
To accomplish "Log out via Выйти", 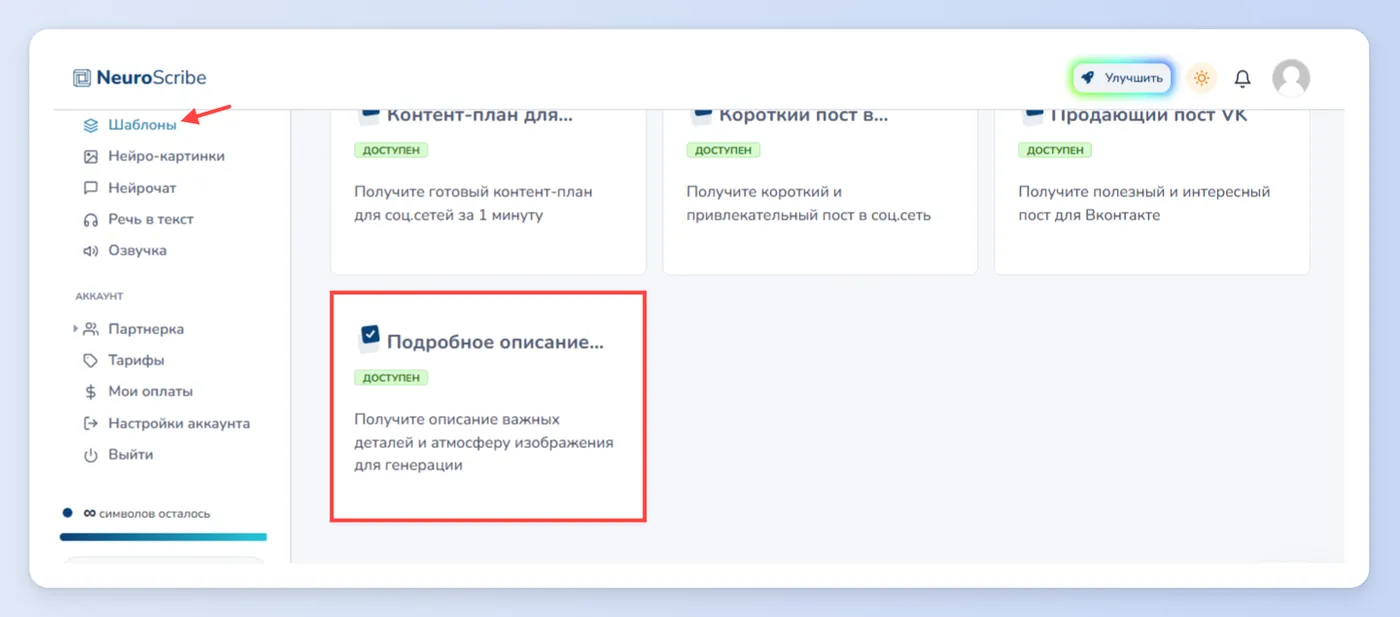I will point(130,455).
